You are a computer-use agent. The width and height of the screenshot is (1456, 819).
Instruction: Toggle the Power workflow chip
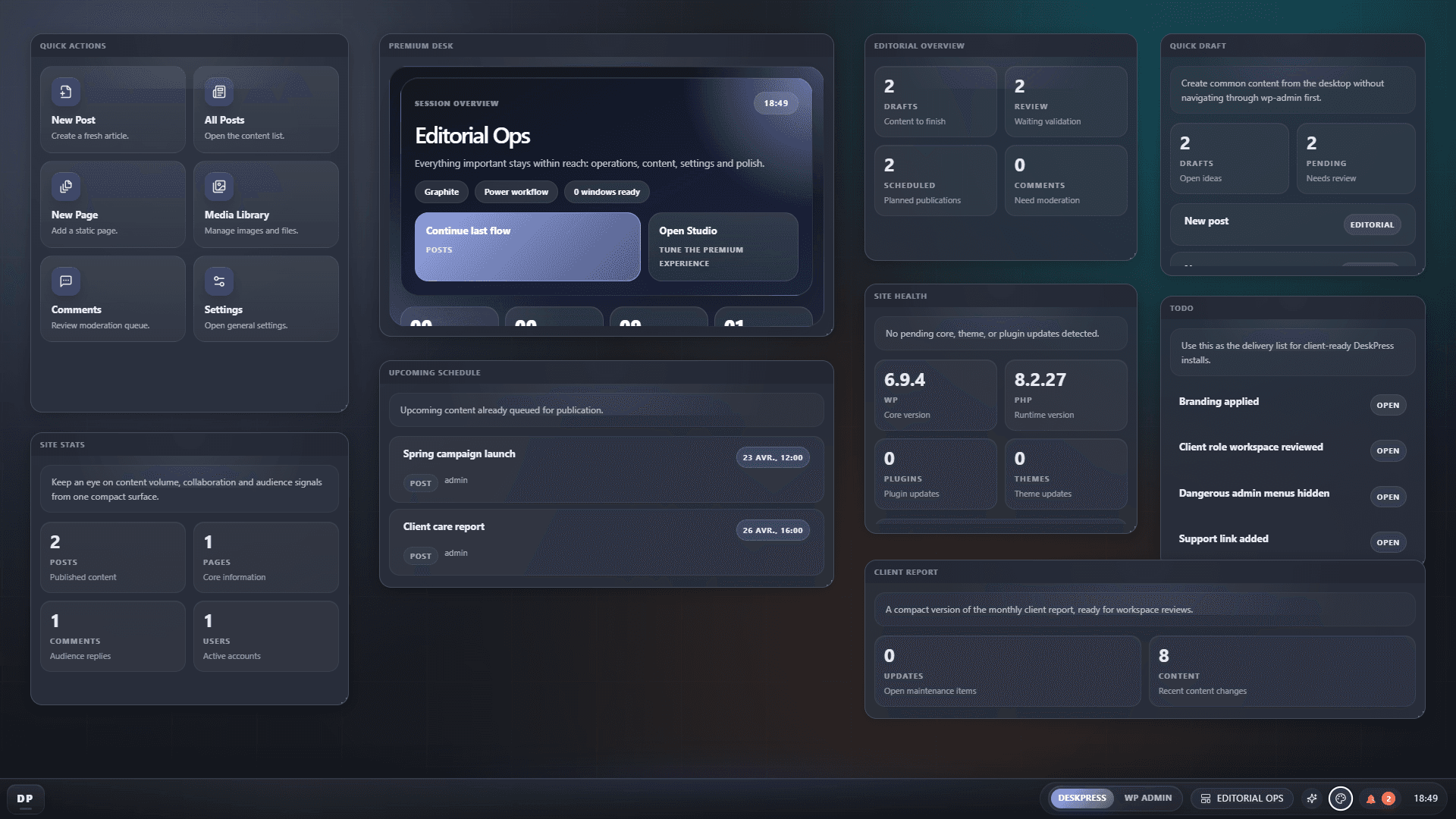pyautogui.click(x=516, y=192)
